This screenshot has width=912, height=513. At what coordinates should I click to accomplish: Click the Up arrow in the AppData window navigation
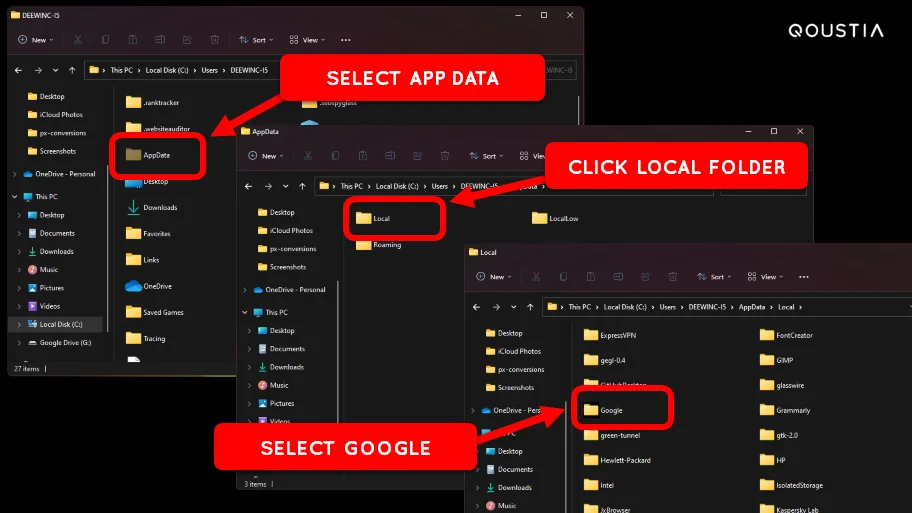point(302,186)
